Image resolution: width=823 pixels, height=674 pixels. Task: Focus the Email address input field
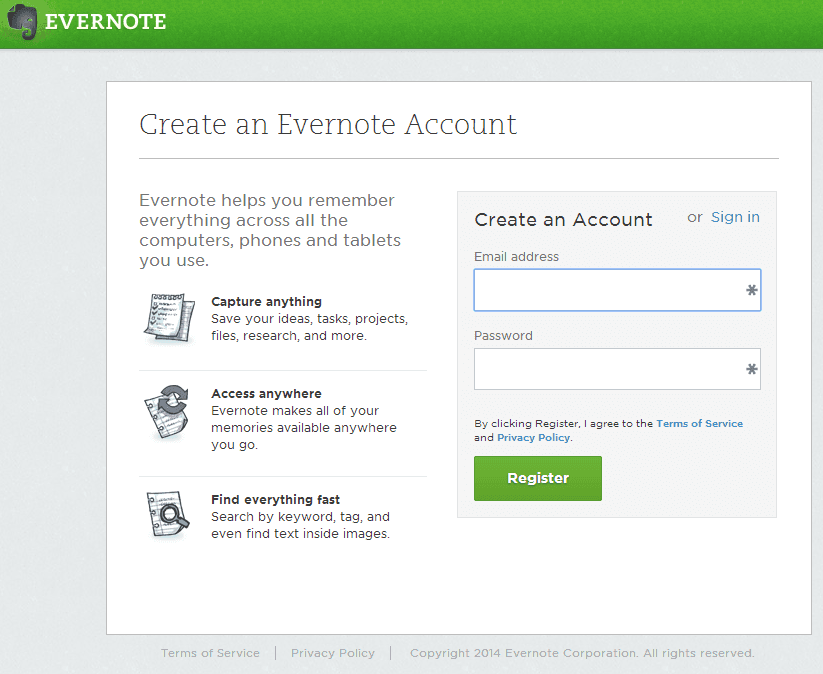click(x=617, y=290)
